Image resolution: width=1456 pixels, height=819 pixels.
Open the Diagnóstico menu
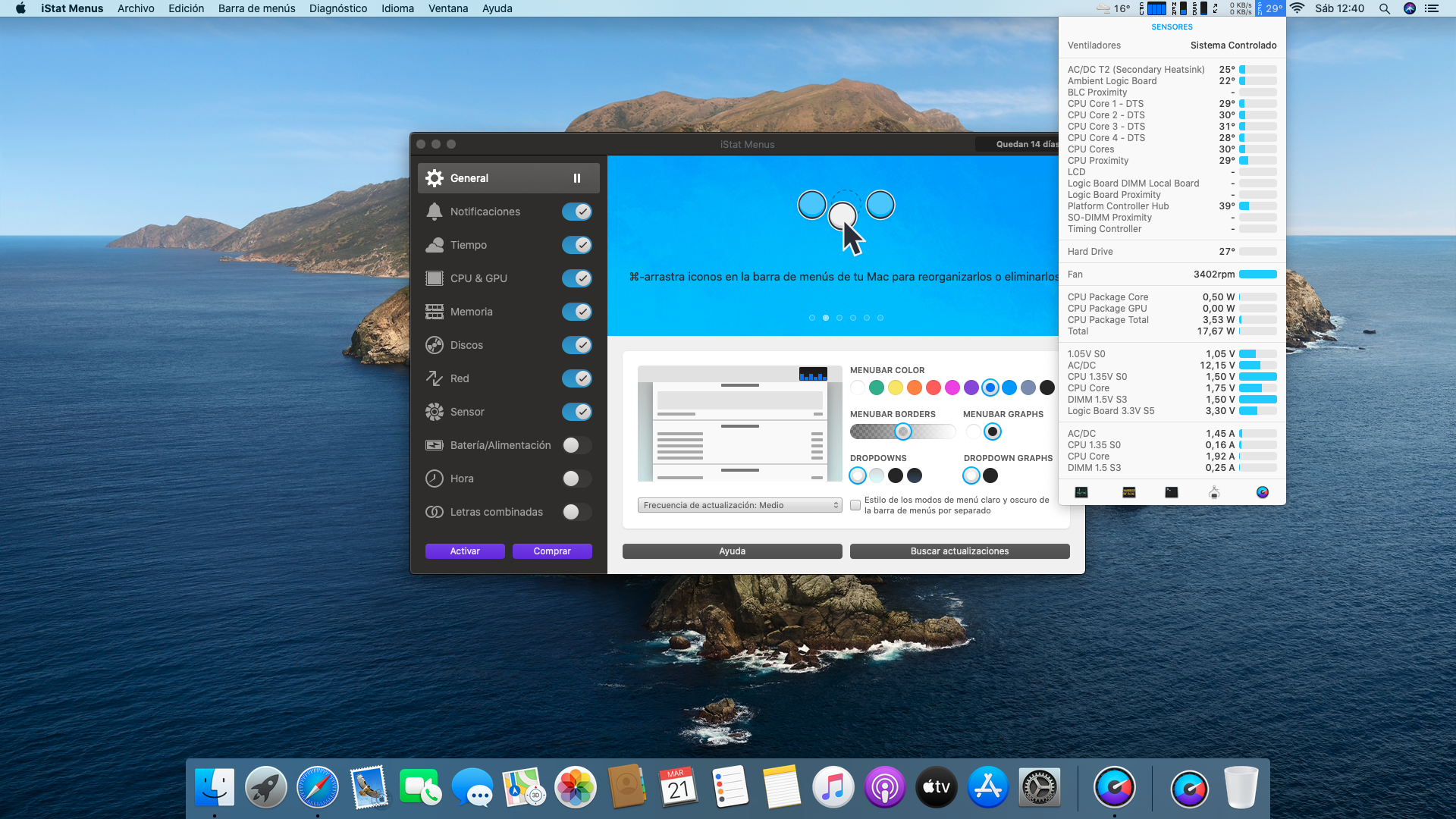tap(337, 8)
